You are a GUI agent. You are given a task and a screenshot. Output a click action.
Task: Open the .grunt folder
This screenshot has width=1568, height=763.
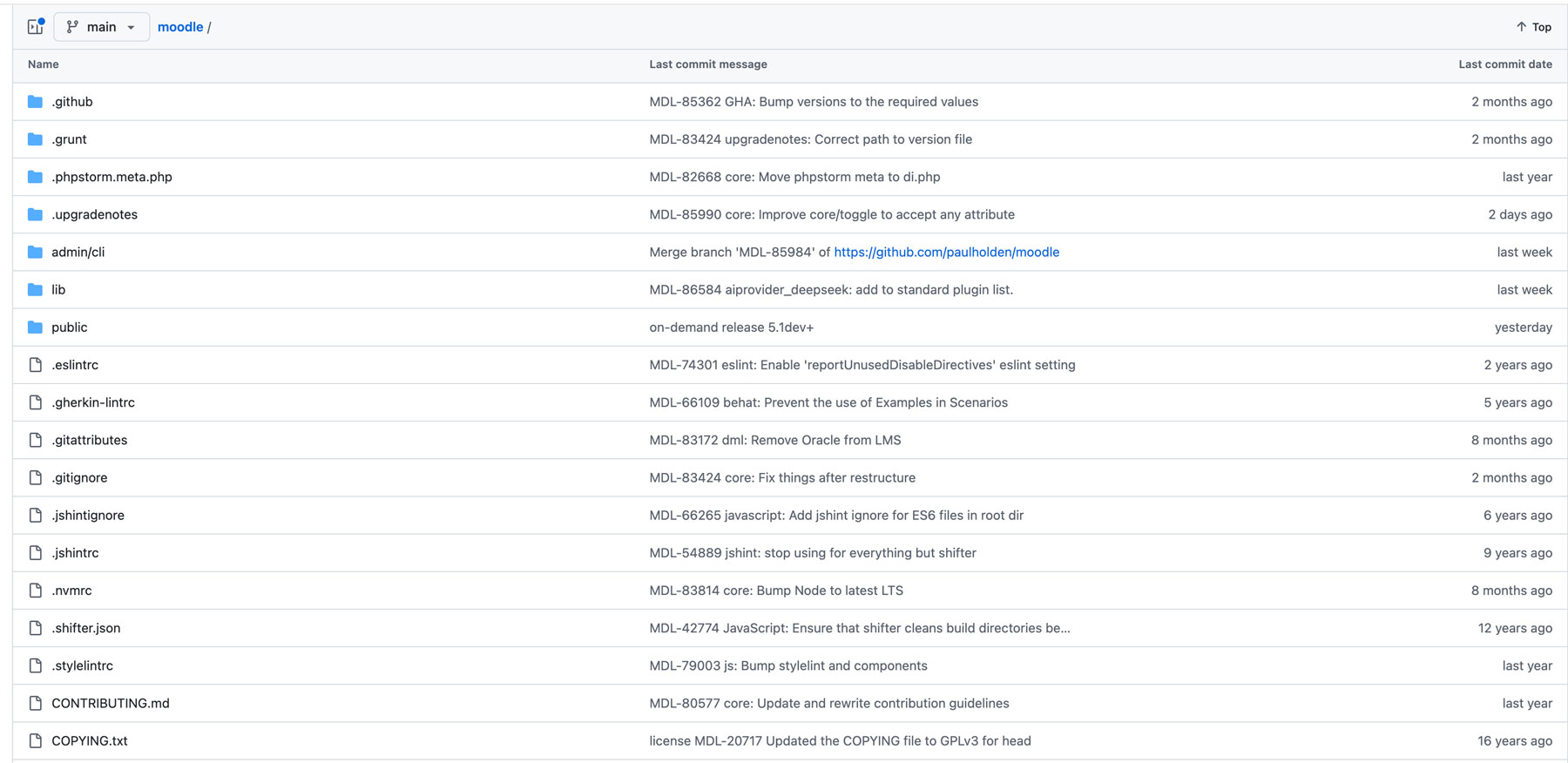69,139
